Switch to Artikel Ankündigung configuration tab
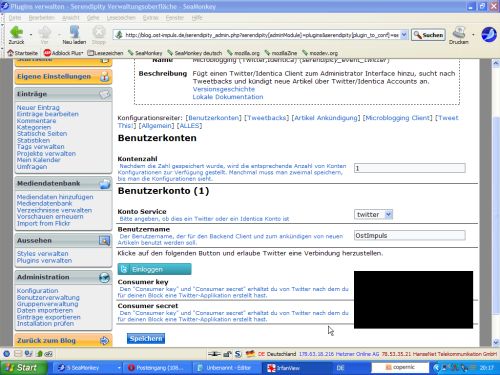This screenshot has height=375, width=500. [x=326, y=118]
